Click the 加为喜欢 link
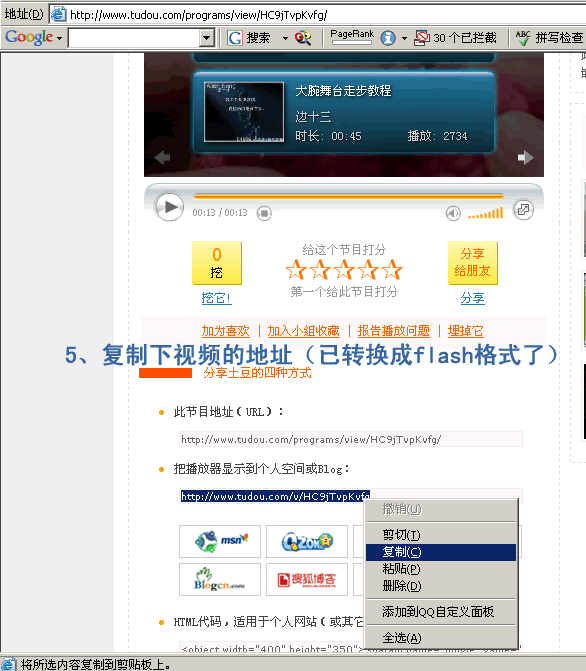Viewport: 586px width, 671px height. click(225, 331)
